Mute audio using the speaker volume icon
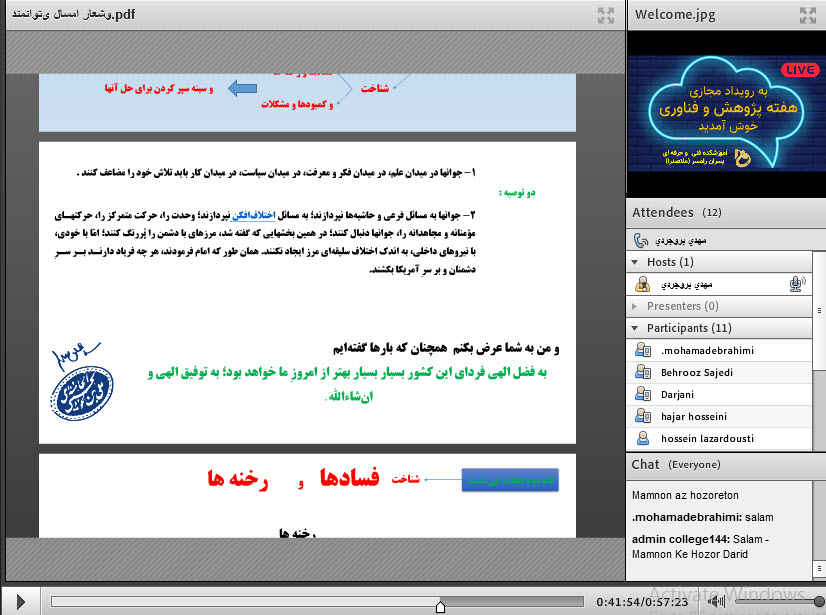Image resolution: width=826 pixels, height=615 pixels. [x=717, y=601]
